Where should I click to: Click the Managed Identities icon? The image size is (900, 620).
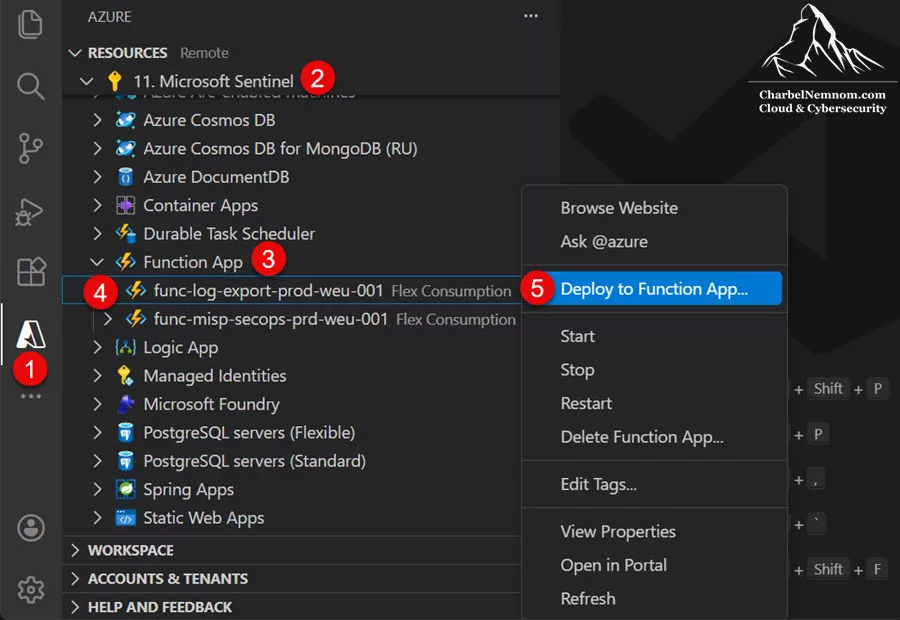(x=126, y=375)
